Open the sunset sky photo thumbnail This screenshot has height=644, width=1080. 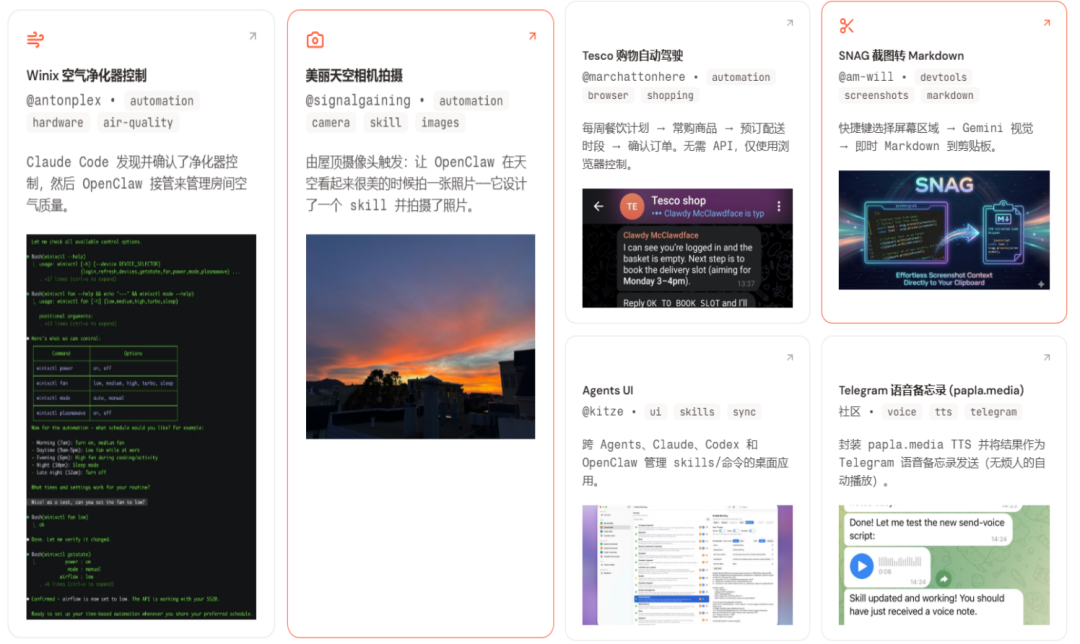click(x=420, y=336)
